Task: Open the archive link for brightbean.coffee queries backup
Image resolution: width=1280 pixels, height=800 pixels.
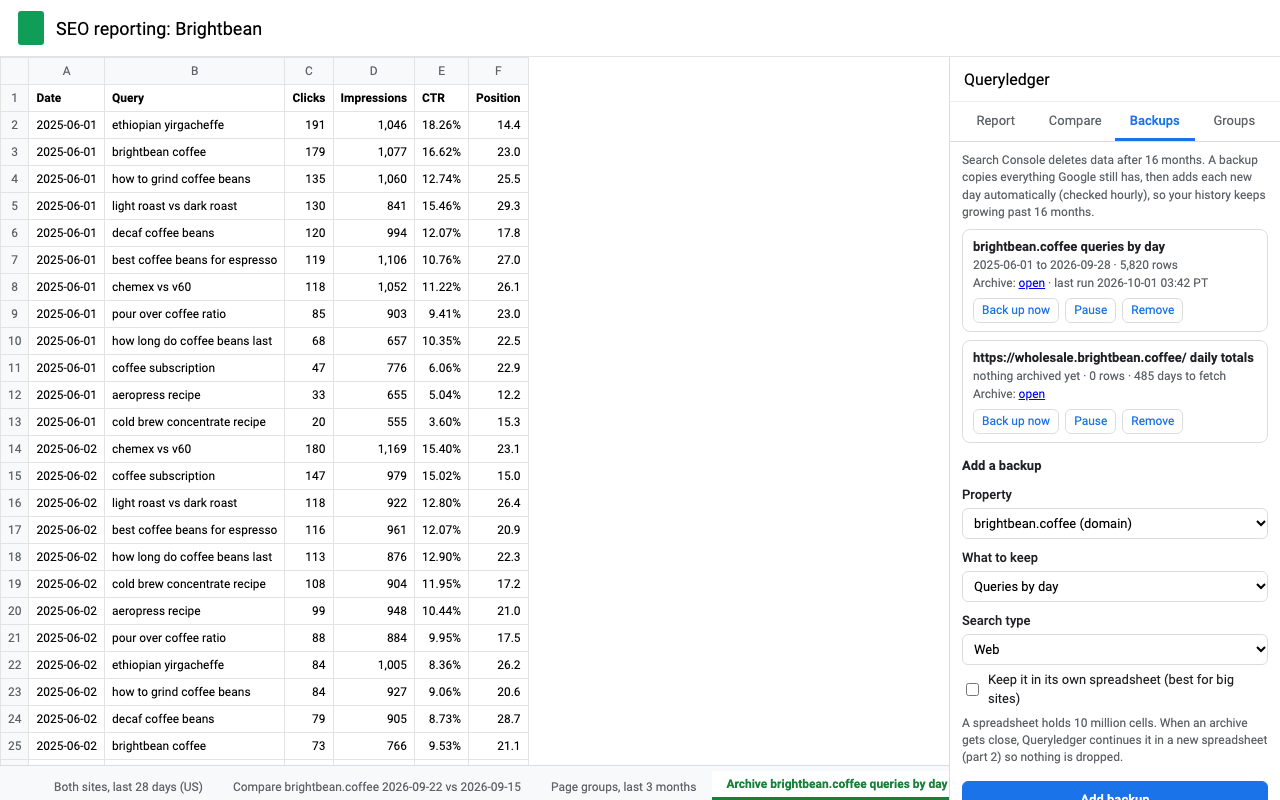Action: coord(1031,283)
